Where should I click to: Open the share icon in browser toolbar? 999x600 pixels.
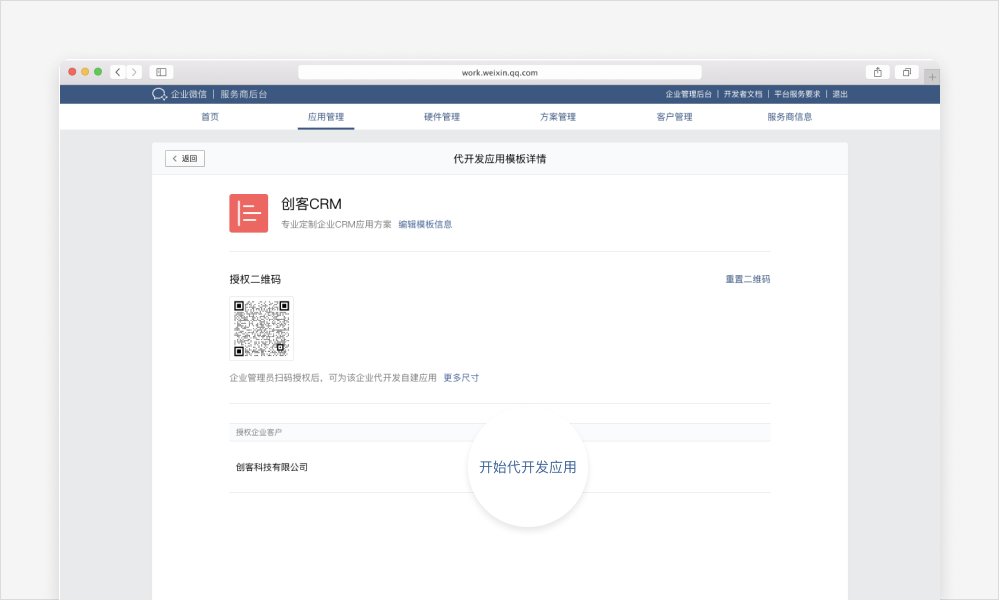tap(877, 72)
